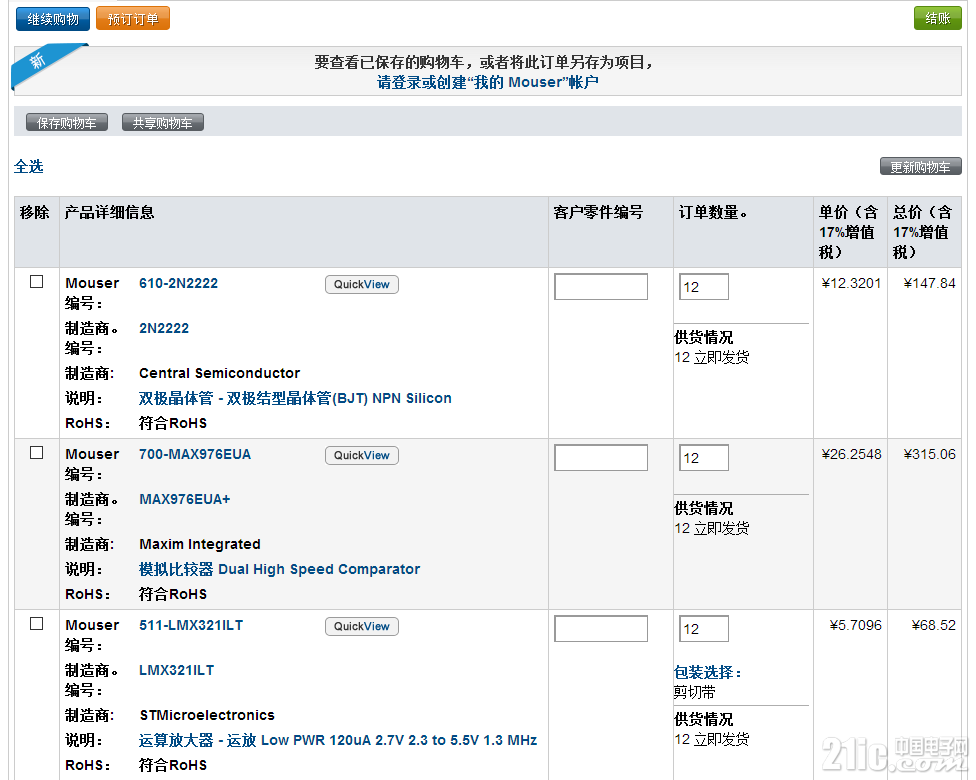Click the quantity field for 610-2N2222

(703, 286)
